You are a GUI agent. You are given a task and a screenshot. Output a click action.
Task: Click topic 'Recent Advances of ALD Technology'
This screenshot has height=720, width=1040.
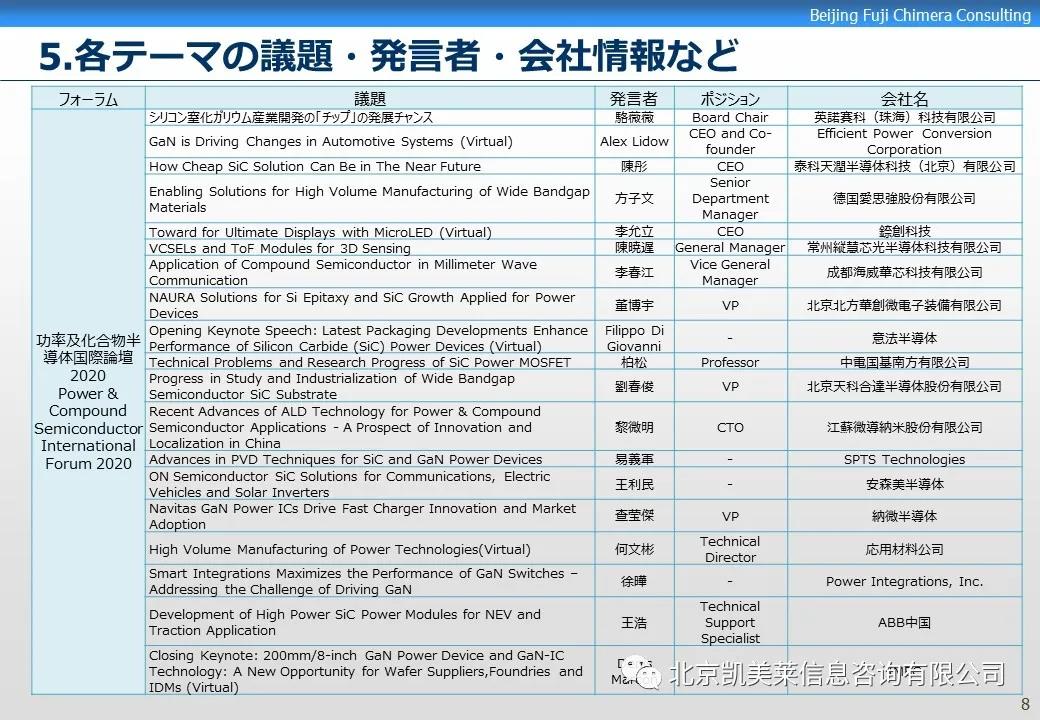[345, 427]
